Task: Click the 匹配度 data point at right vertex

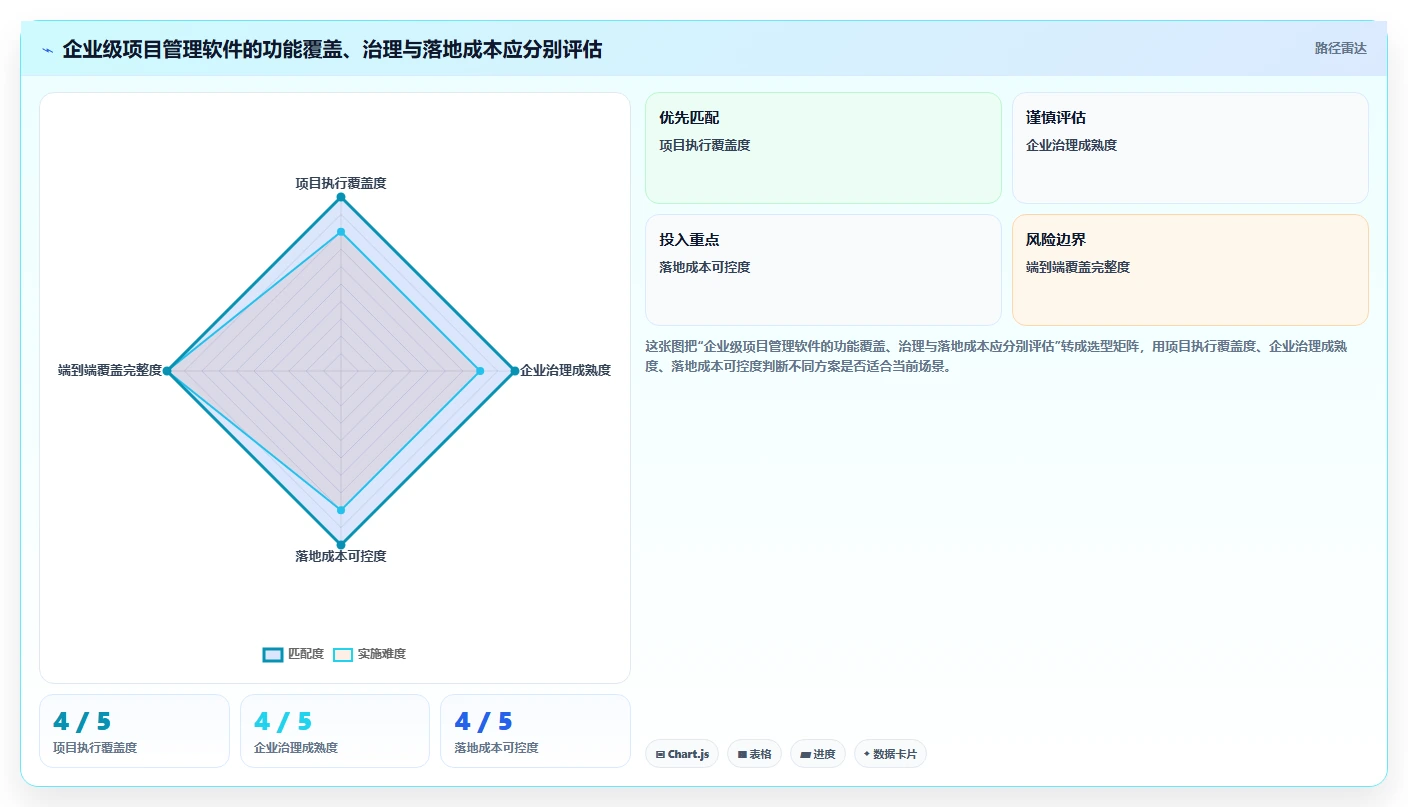Action: click(515, 371)
